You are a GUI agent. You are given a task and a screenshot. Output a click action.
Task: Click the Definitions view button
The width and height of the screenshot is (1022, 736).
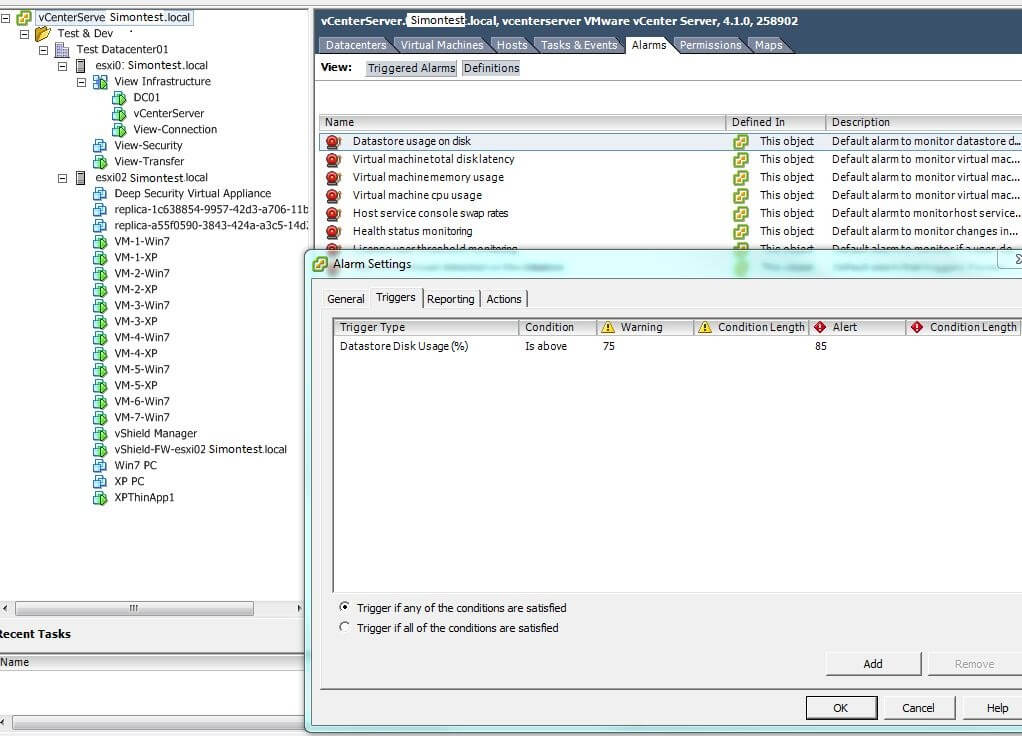[491, 68]
